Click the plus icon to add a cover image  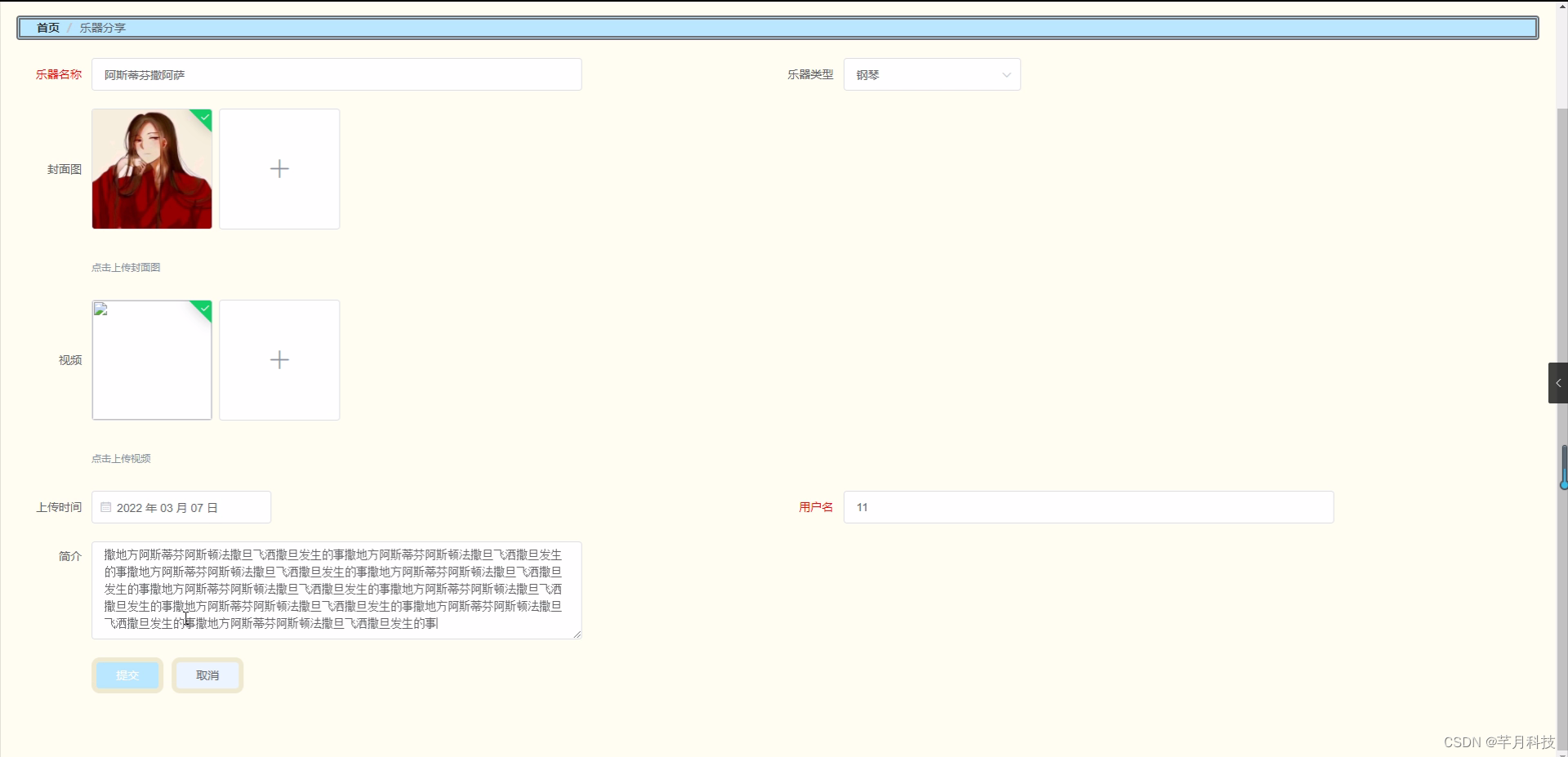(278, 168)
